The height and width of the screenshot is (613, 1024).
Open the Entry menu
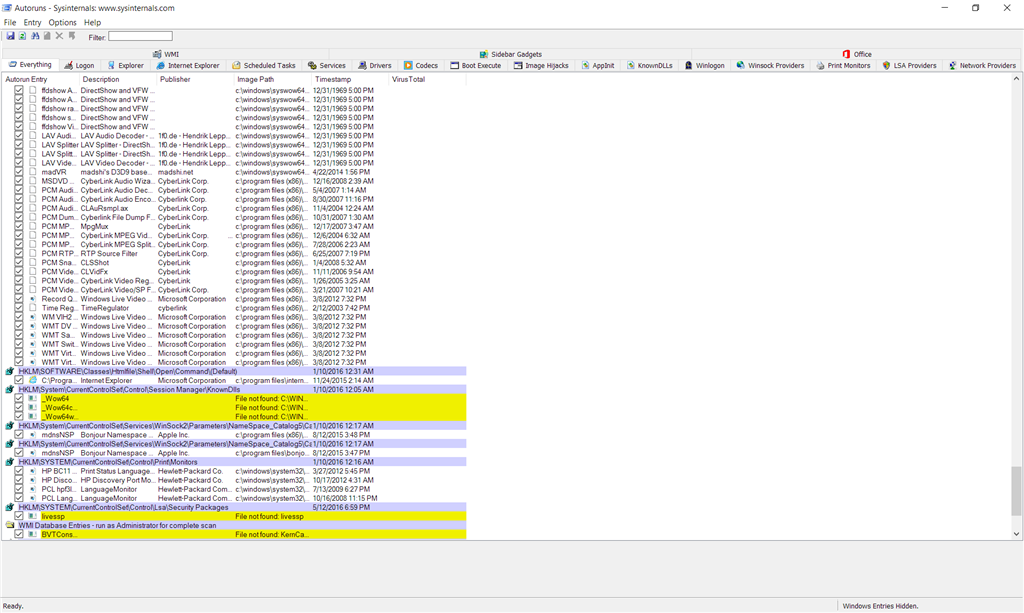tap(33, 22)
